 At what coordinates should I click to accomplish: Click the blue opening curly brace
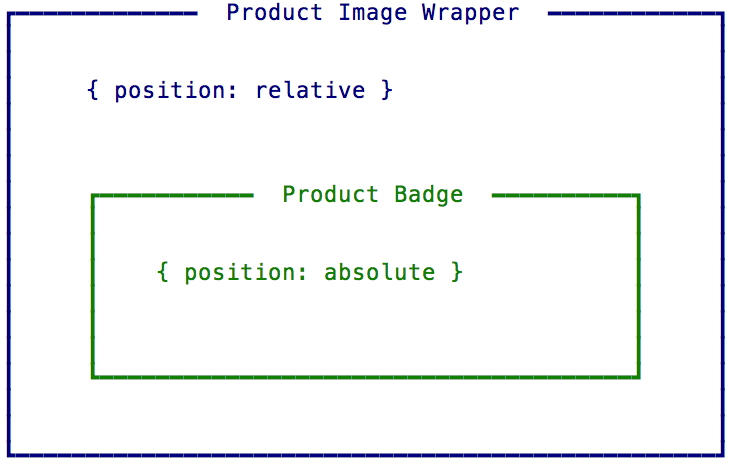93,90
